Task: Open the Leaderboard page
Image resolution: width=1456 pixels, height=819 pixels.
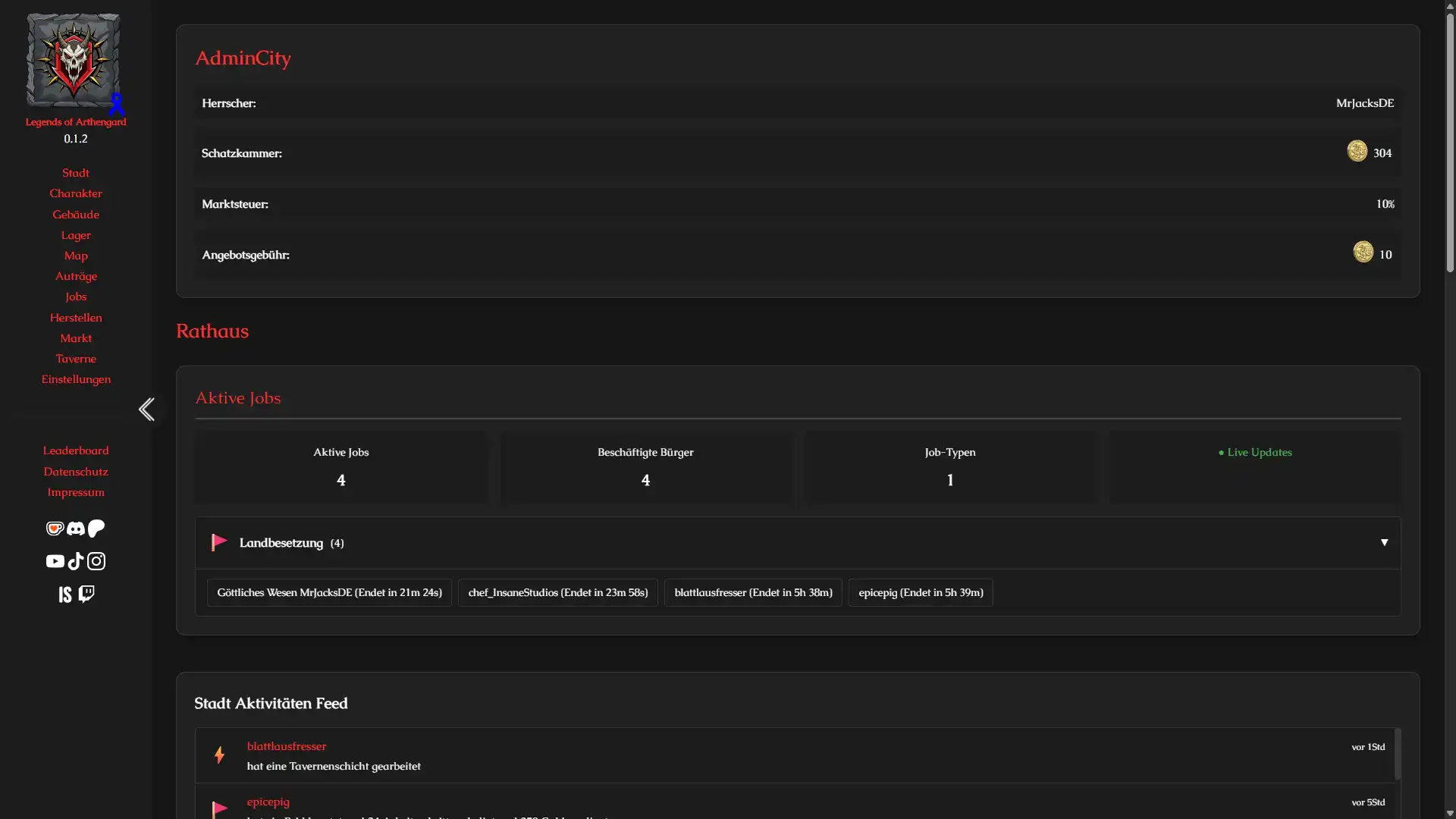Action: [x=75, y=450]
